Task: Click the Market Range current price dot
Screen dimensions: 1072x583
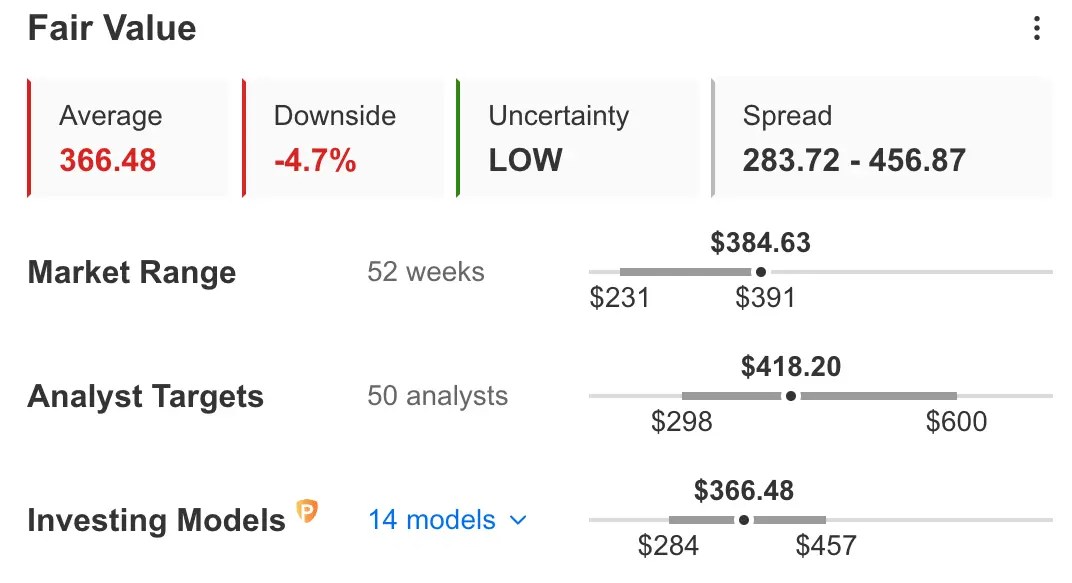Action: coord(761,272)
